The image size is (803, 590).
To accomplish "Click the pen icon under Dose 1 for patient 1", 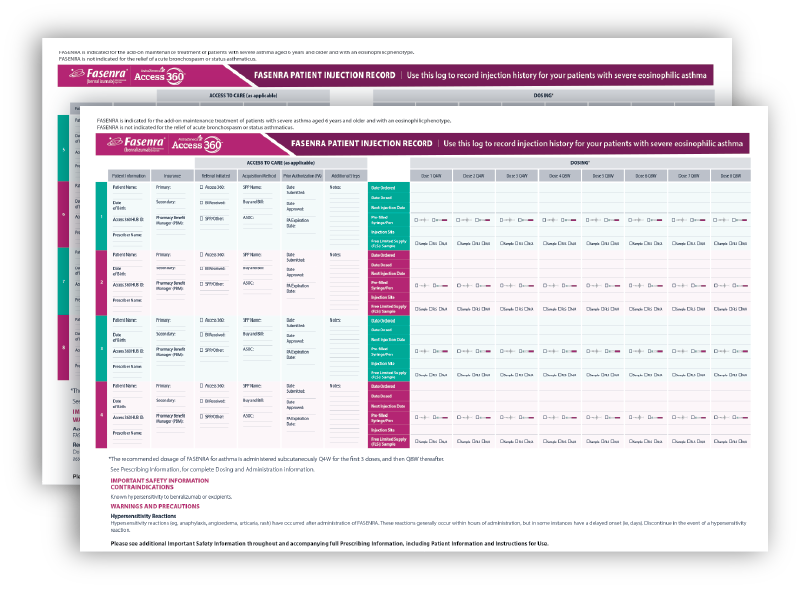I will [x=439, y=220].
